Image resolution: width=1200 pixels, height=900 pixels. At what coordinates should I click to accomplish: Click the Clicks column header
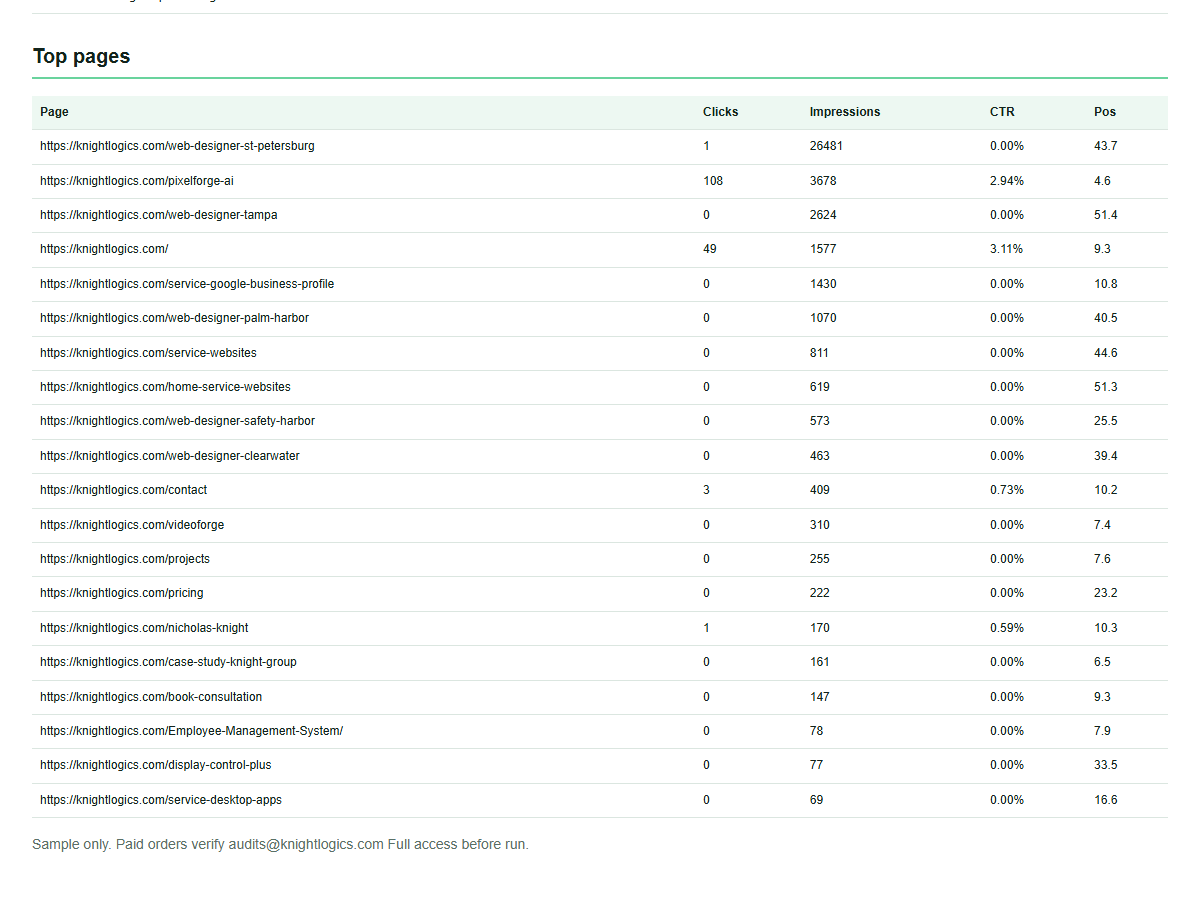720,112
